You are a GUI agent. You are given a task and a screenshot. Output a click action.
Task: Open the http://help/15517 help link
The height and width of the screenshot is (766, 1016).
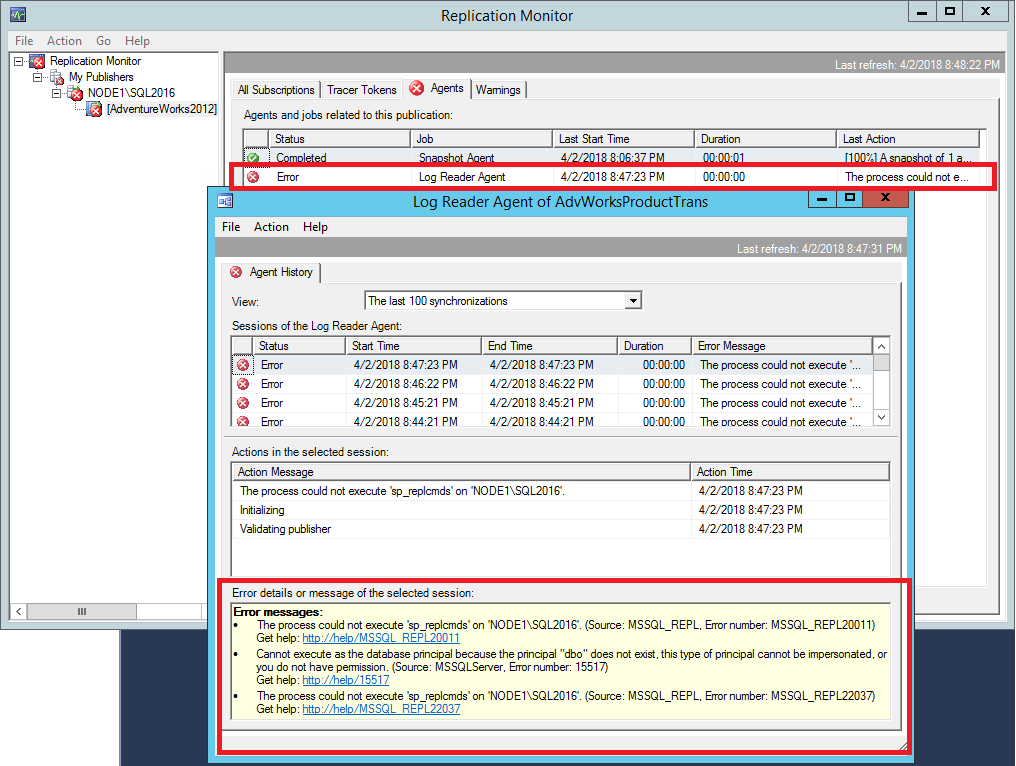coord(345,679)
